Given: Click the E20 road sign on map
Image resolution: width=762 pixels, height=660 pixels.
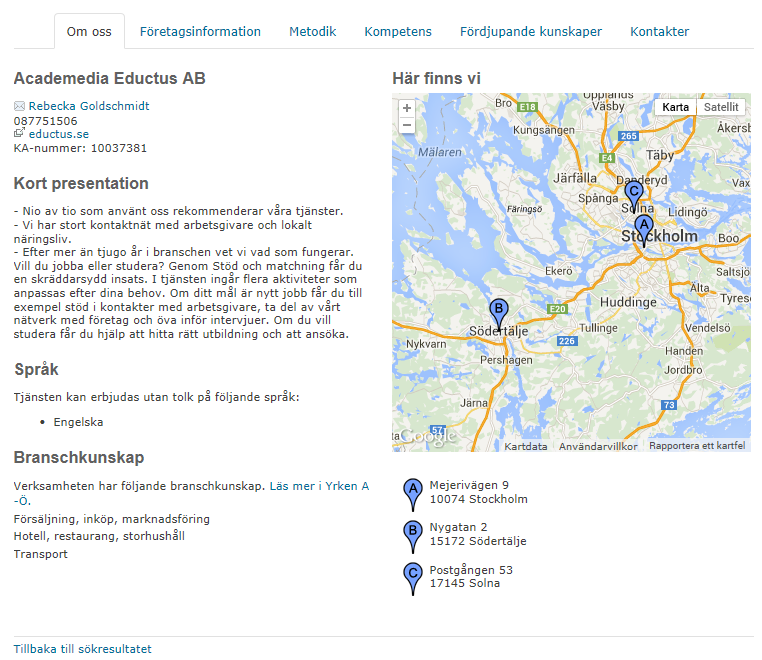Looking at the screenshot, I should click(557, 309).
